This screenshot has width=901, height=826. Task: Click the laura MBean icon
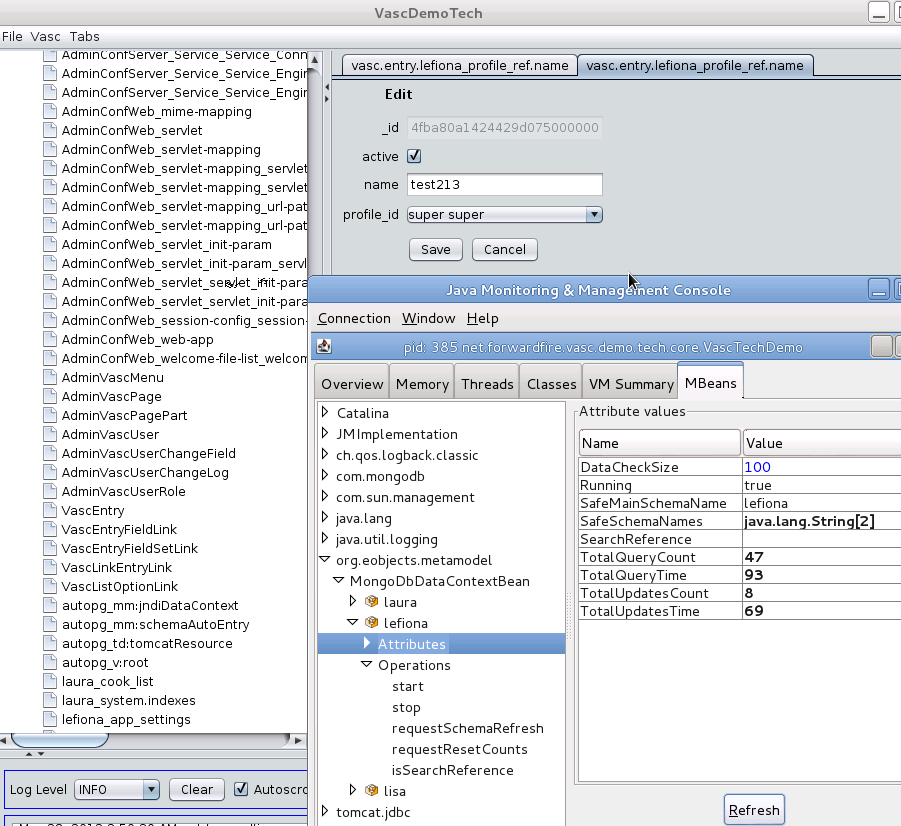pyautogui.click(x=371, y=602)
